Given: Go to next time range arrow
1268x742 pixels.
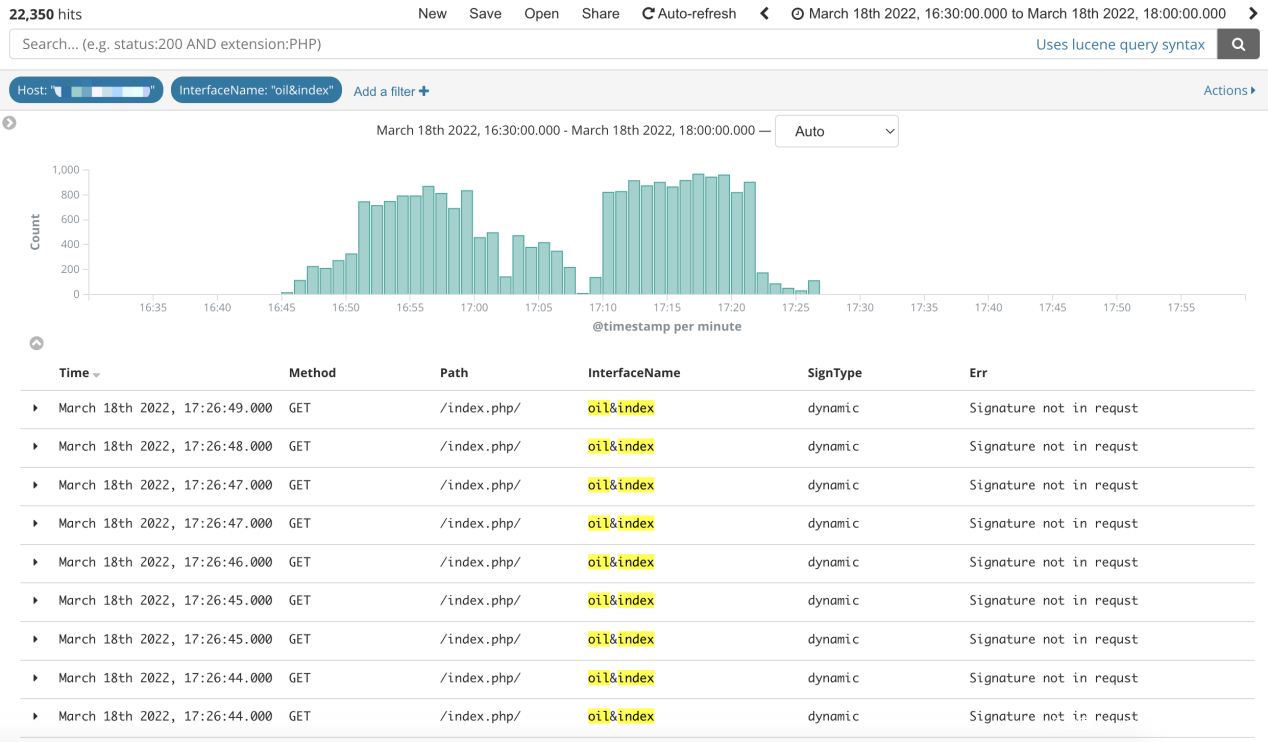Looking at the screenshot, I should coord(1253,14).
